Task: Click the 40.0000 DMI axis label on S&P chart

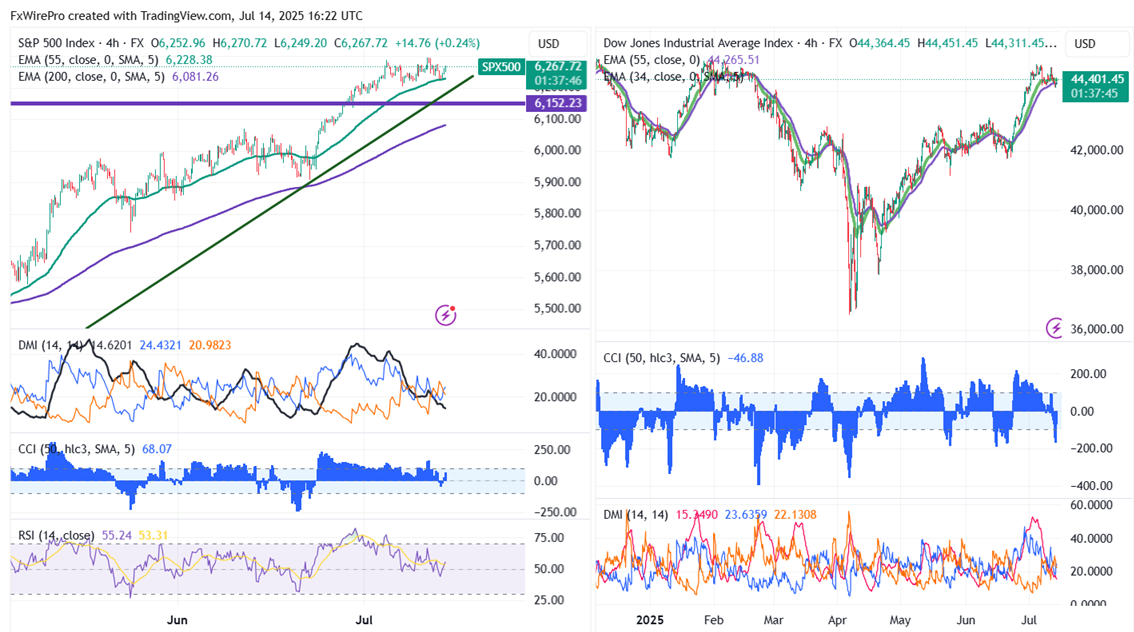Action: tap(555, 354)
